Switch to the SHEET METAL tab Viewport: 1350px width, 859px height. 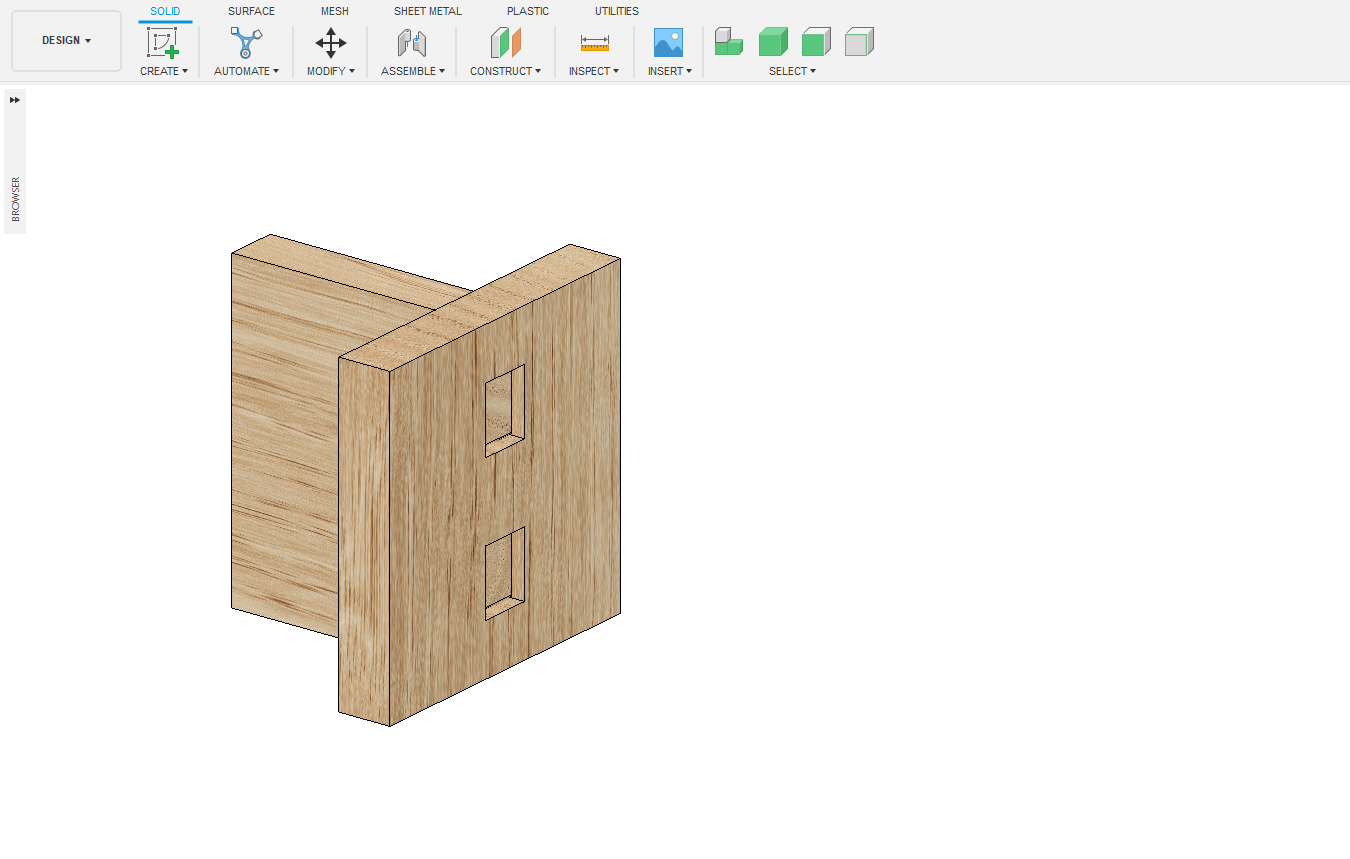(x=427, y=11)
